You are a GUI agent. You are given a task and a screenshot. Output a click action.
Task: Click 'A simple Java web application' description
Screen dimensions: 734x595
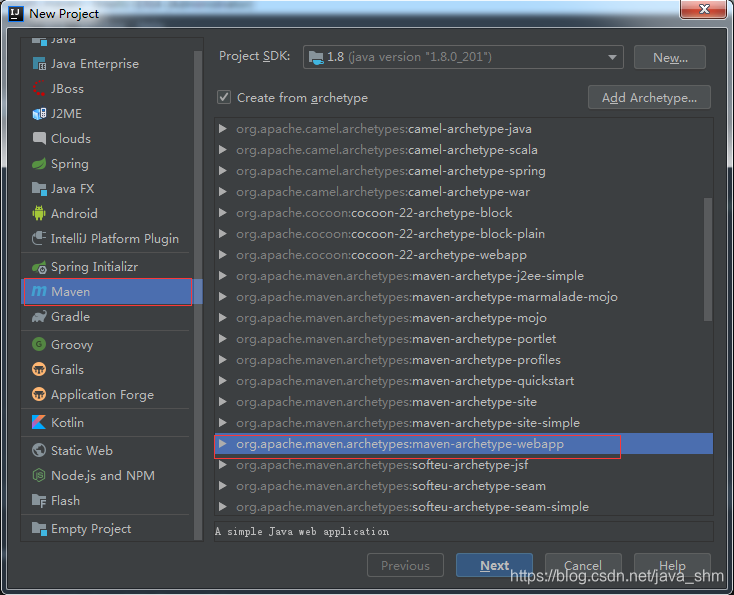[x=302, y=532]
